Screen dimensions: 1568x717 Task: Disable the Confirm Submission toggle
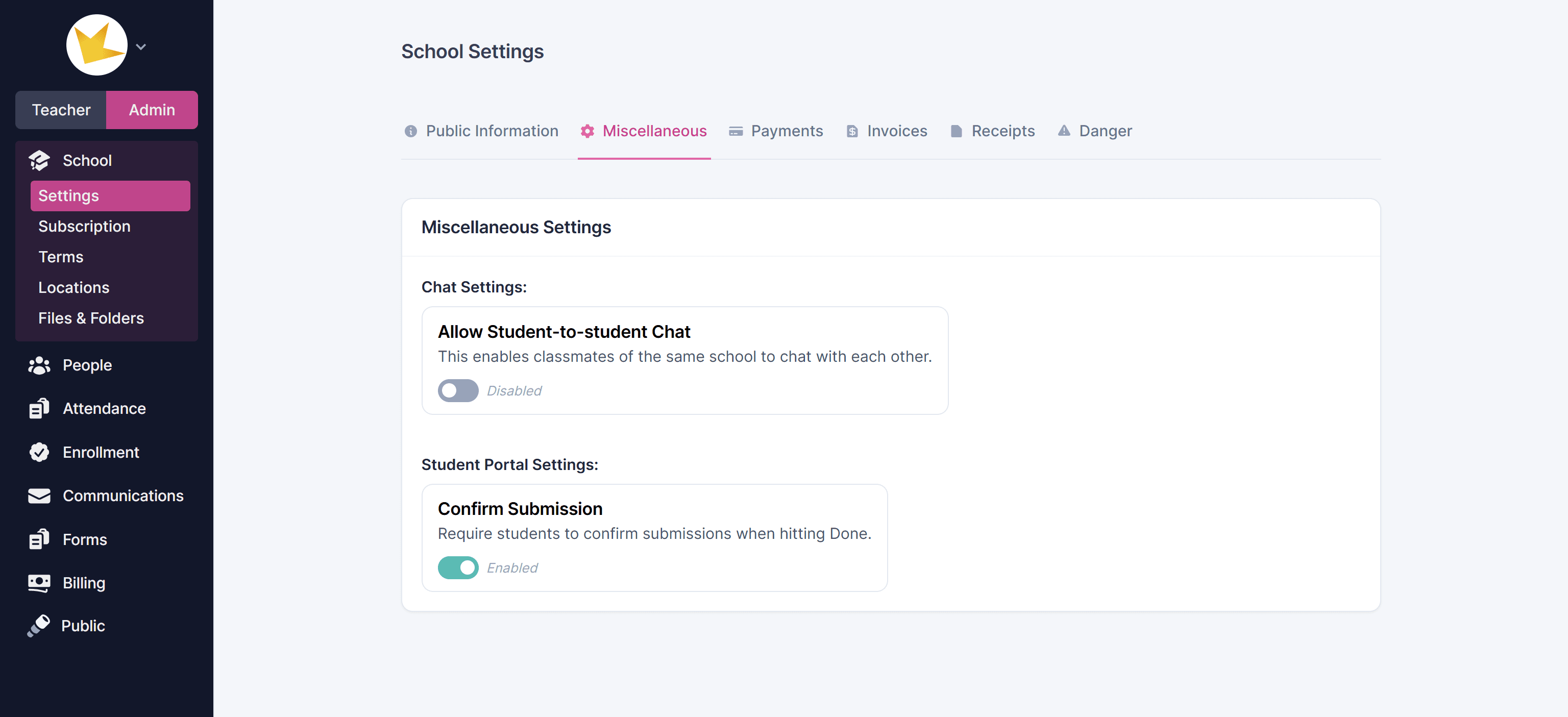pos(458,568)
